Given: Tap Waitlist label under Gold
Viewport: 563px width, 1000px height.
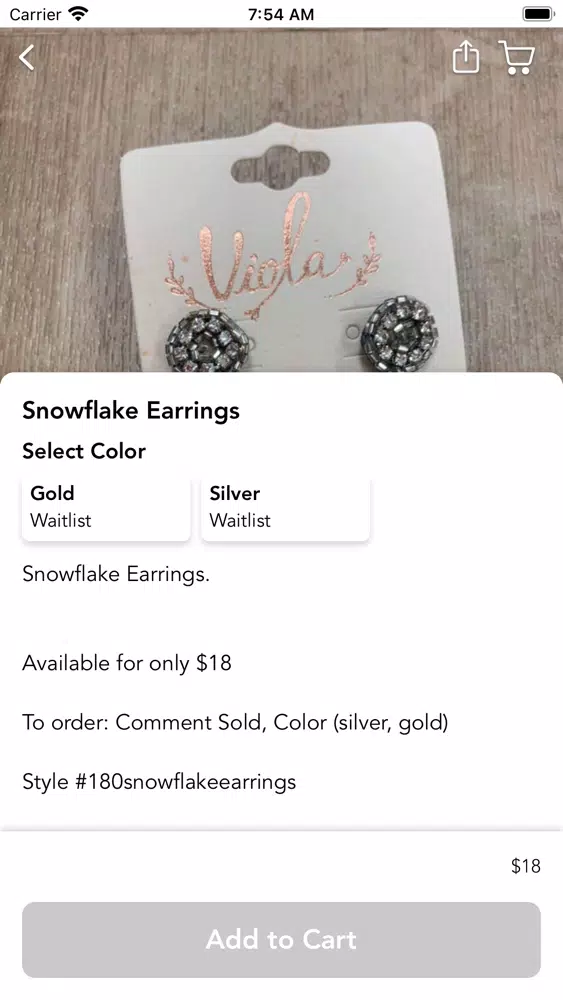Looking at the screenshot, I should pyautogui.click(x=61, y=520).
